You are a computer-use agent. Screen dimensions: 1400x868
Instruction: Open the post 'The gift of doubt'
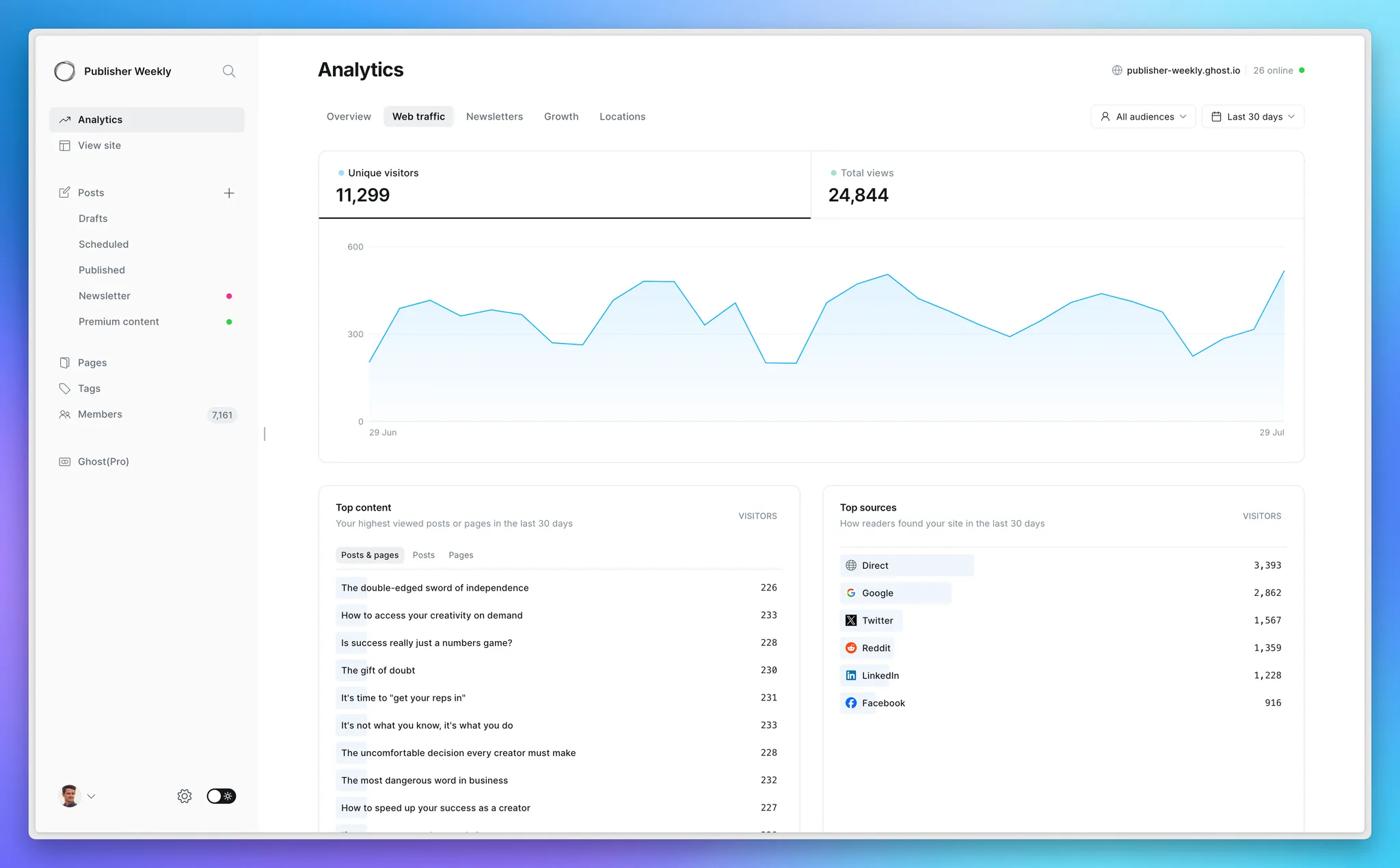[377, 670]
